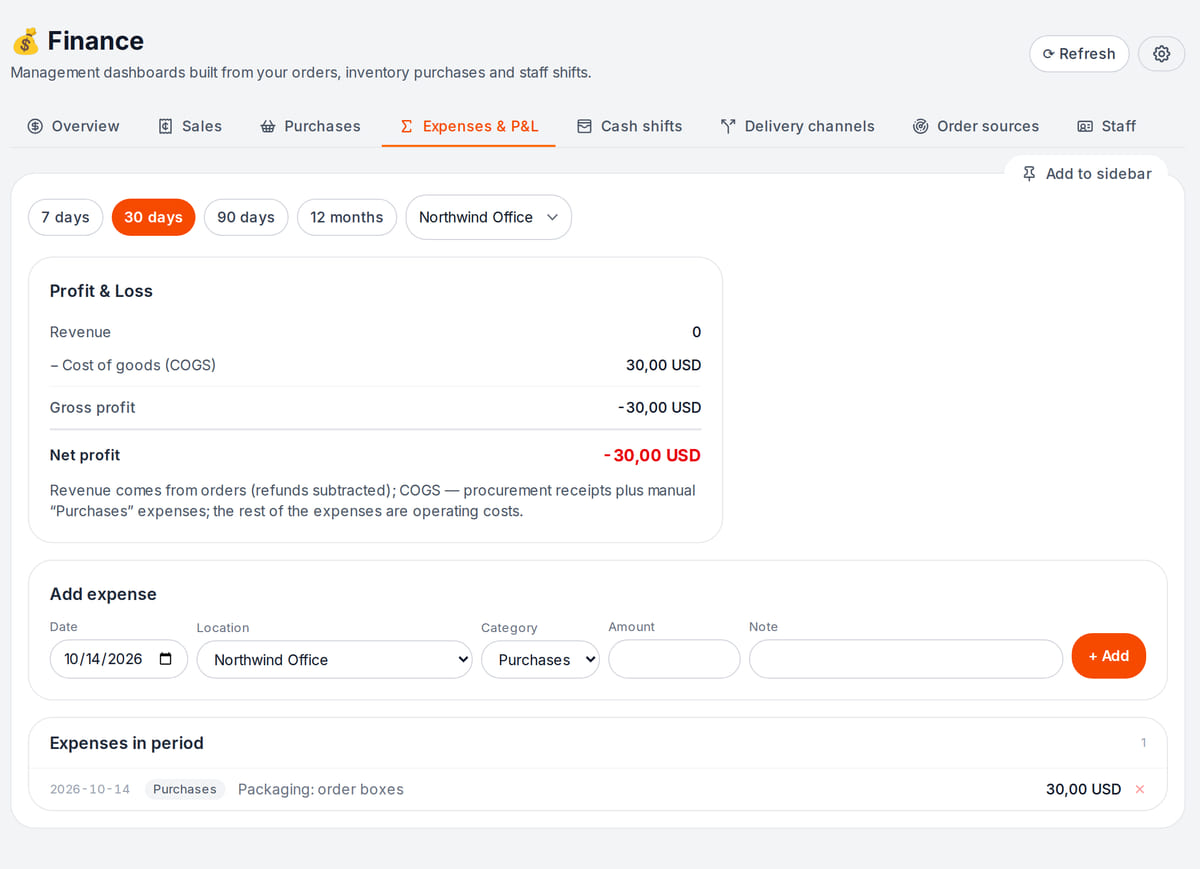Click the red Net profit amount -30,00 USD
Screen dimensions: 1200x869
652,455
